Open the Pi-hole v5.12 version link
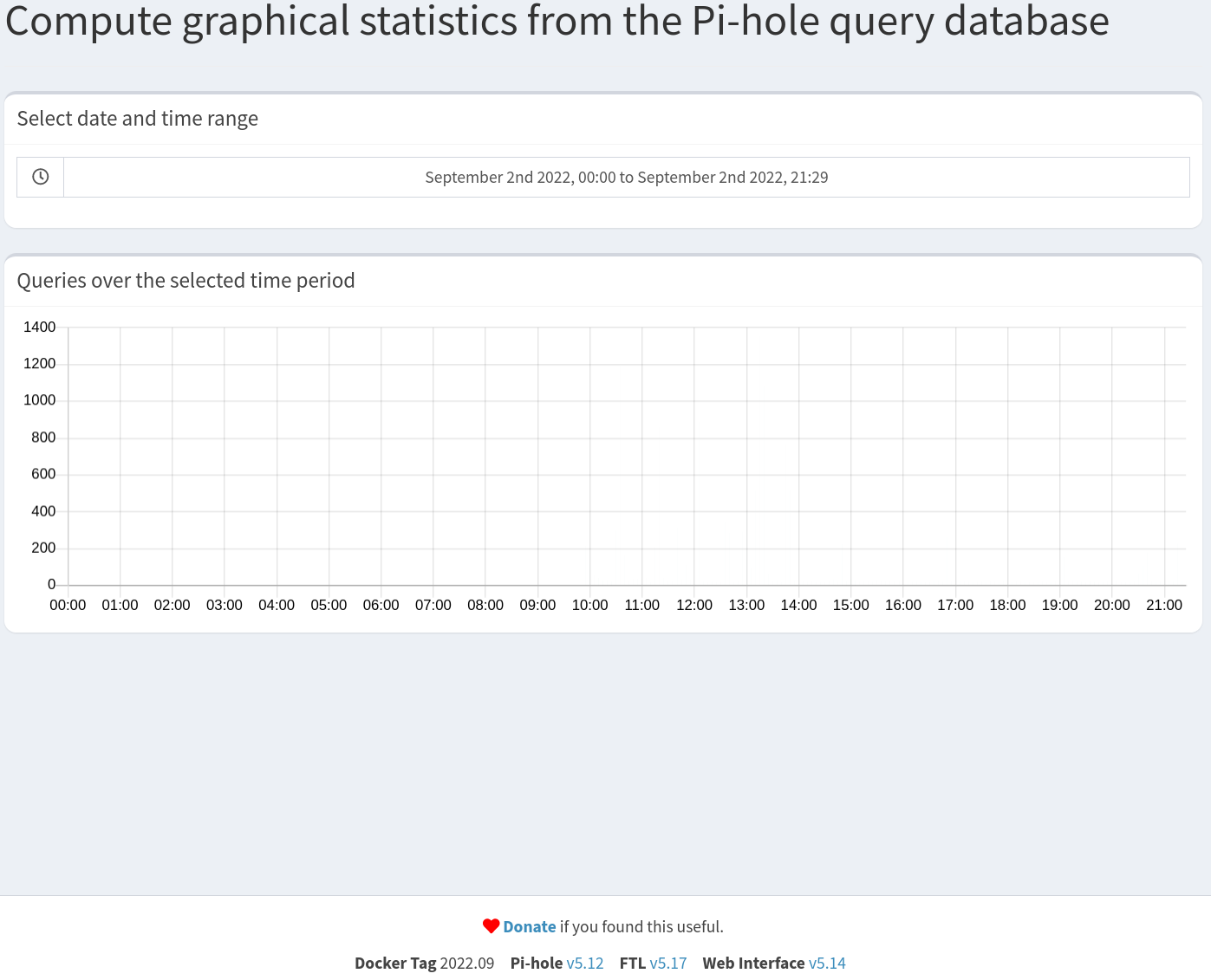 [586, 963]
